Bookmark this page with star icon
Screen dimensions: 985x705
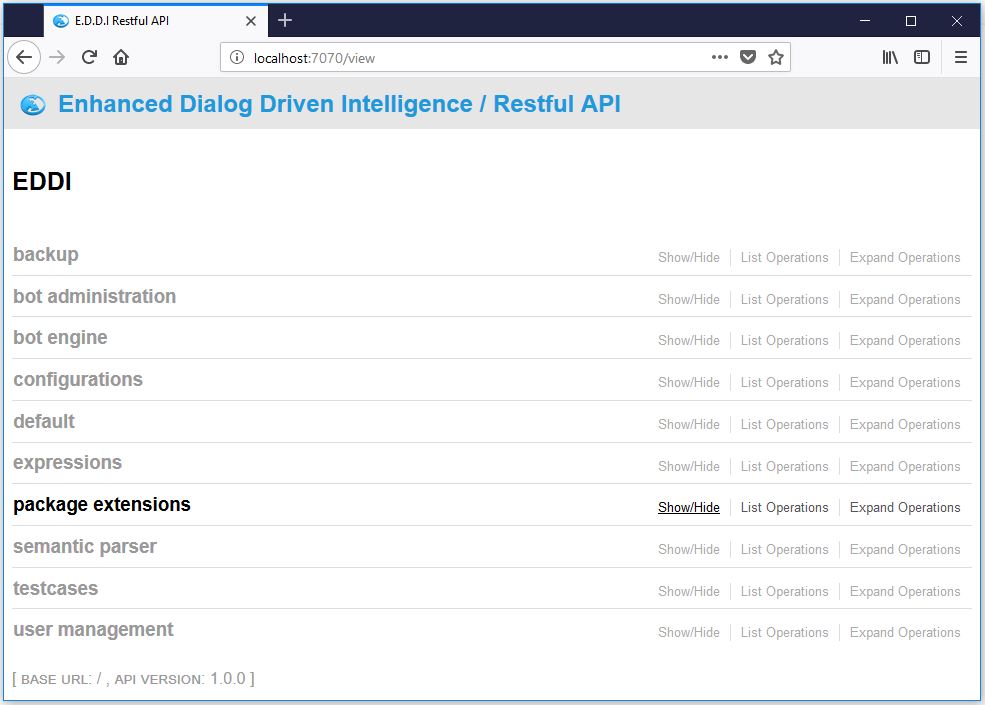tap(776, 58)
